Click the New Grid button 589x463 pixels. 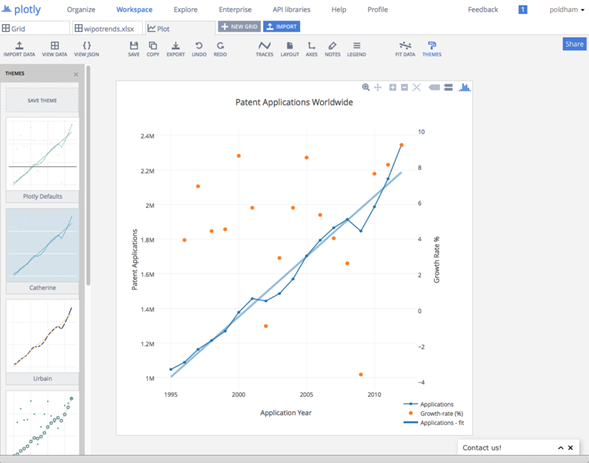click(239, 27)
